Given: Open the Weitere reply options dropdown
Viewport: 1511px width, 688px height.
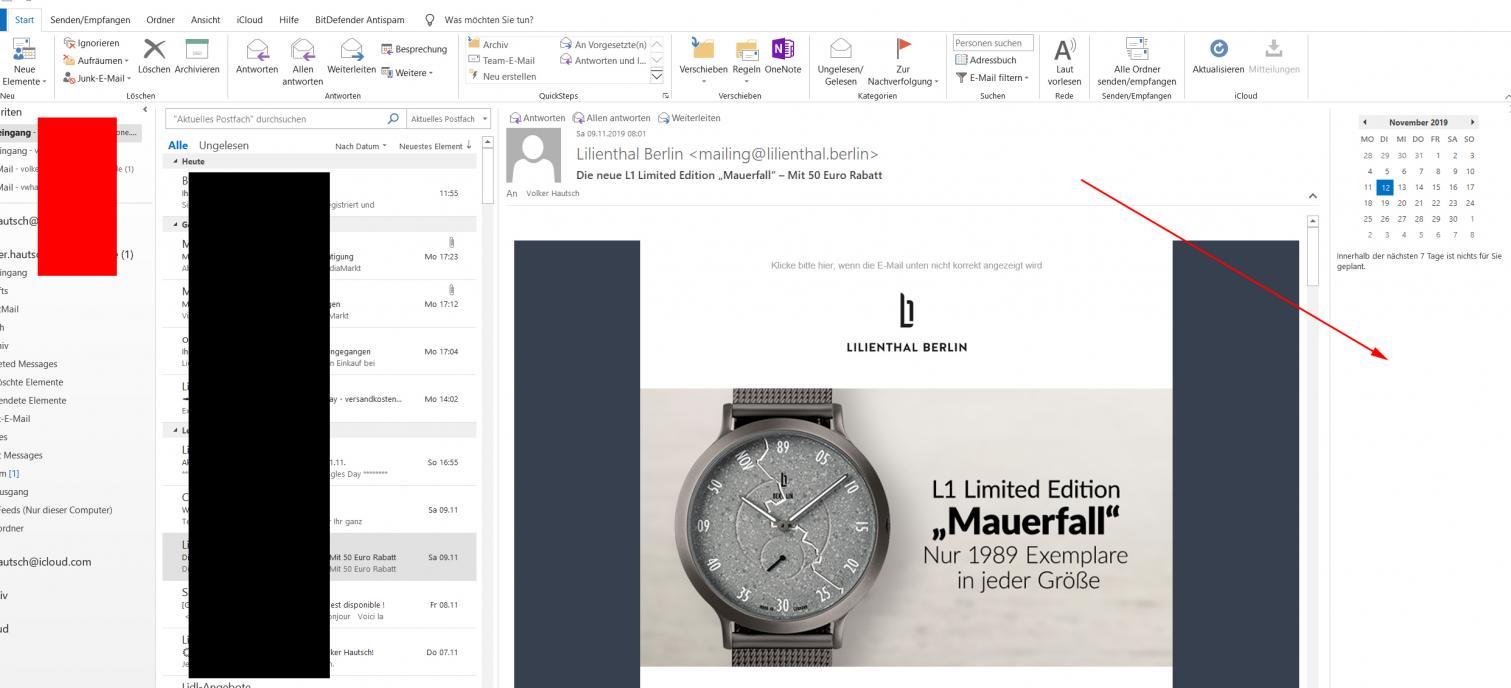Looking at the screenshot, I should click(408, 72).
